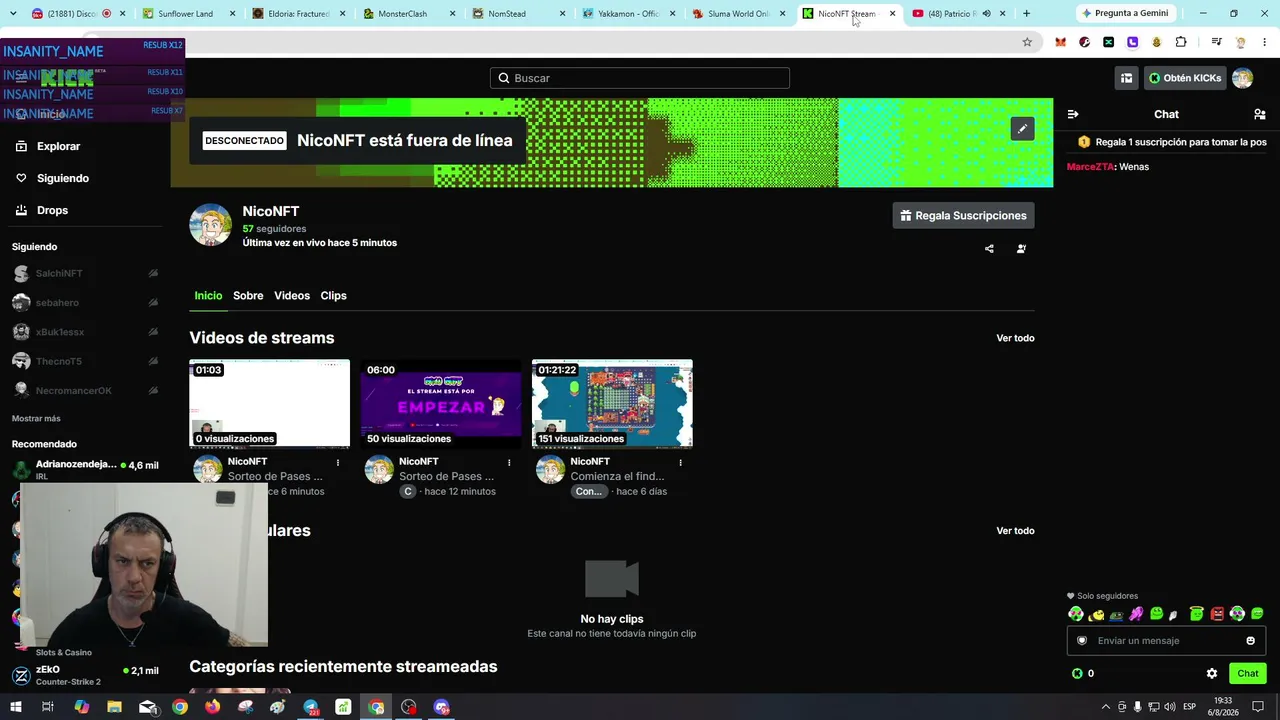1280x720 pixels.
Task: Open the user avatar menu in Kick header
Action: coord(1242,78)
